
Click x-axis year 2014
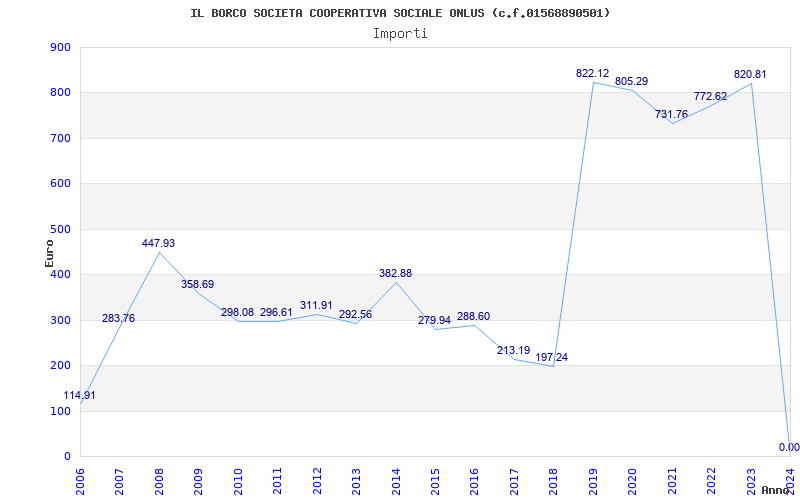tap(396, 481)
